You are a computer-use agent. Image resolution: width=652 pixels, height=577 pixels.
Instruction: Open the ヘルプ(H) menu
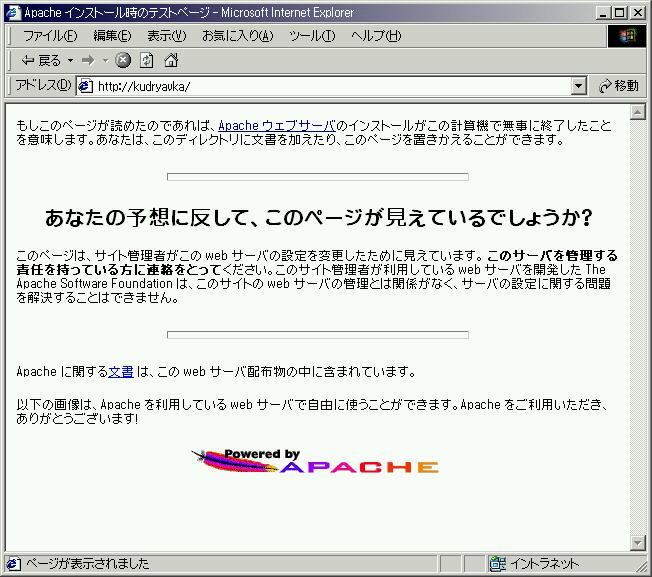pos(376,36)
